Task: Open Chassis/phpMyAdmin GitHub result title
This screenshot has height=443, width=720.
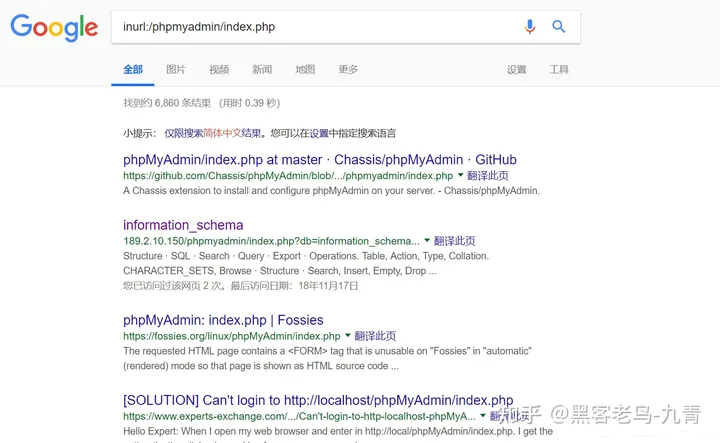Action: tap(320, 159)
